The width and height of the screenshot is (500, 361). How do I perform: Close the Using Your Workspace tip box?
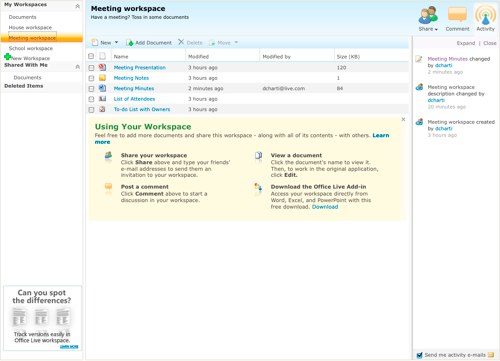(403, 119)
